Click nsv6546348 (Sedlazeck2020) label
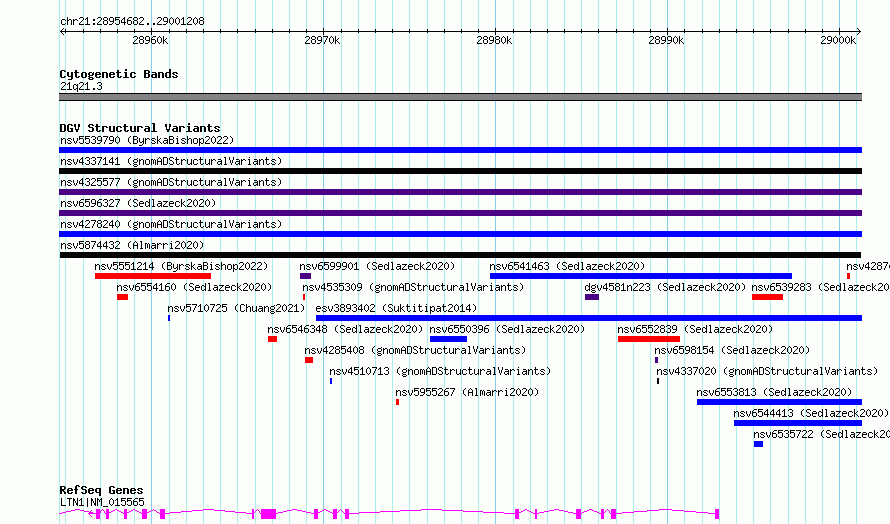The height and width of the screenshot is (524, 890). 345,329
